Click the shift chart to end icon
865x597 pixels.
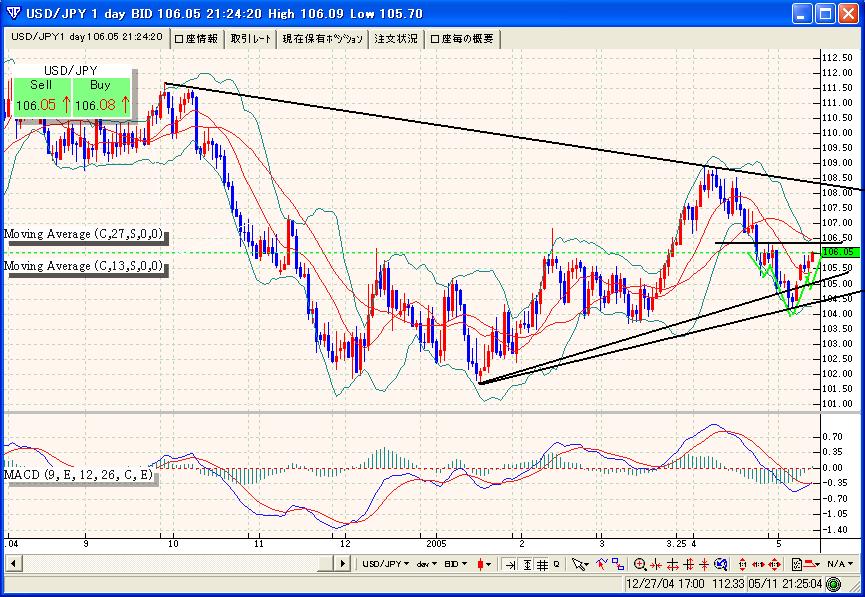point(510,564)
